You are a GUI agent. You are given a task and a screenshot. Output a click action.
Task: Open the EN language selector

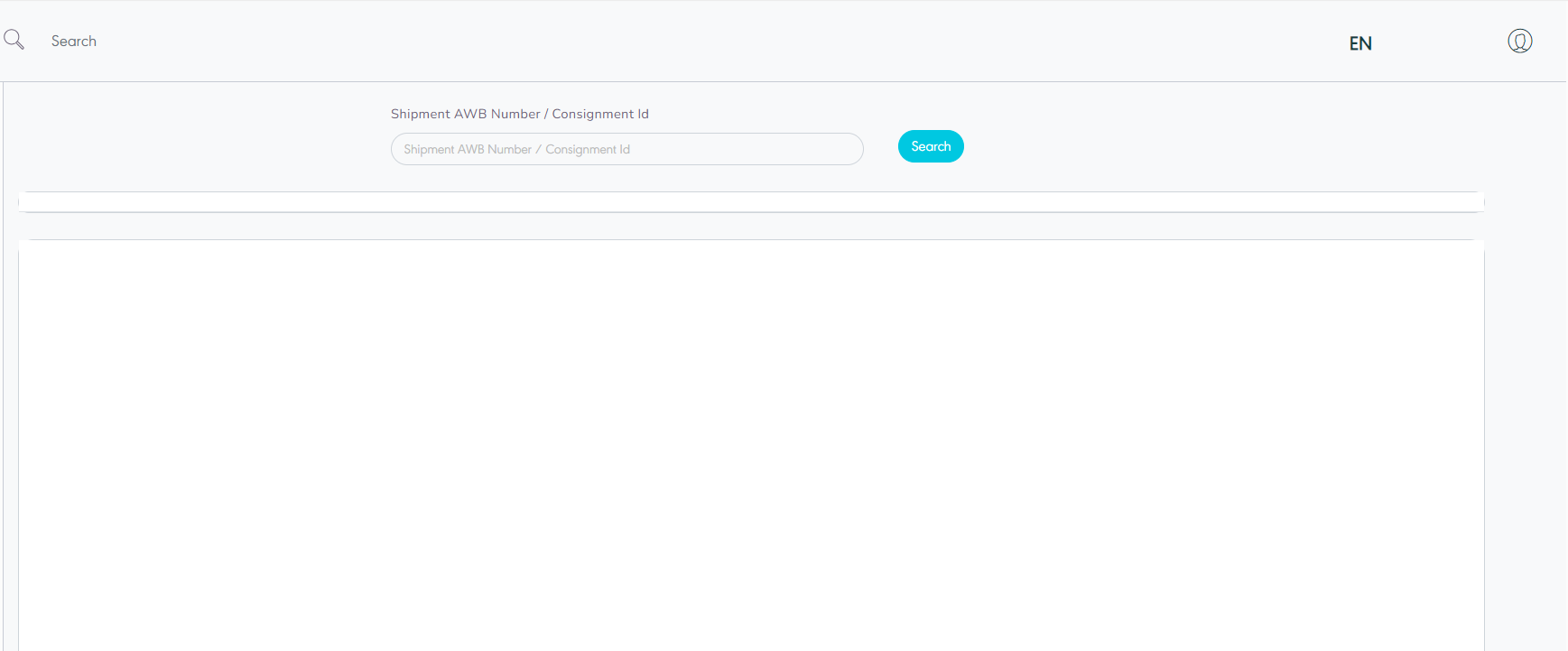pos(1359,43)
